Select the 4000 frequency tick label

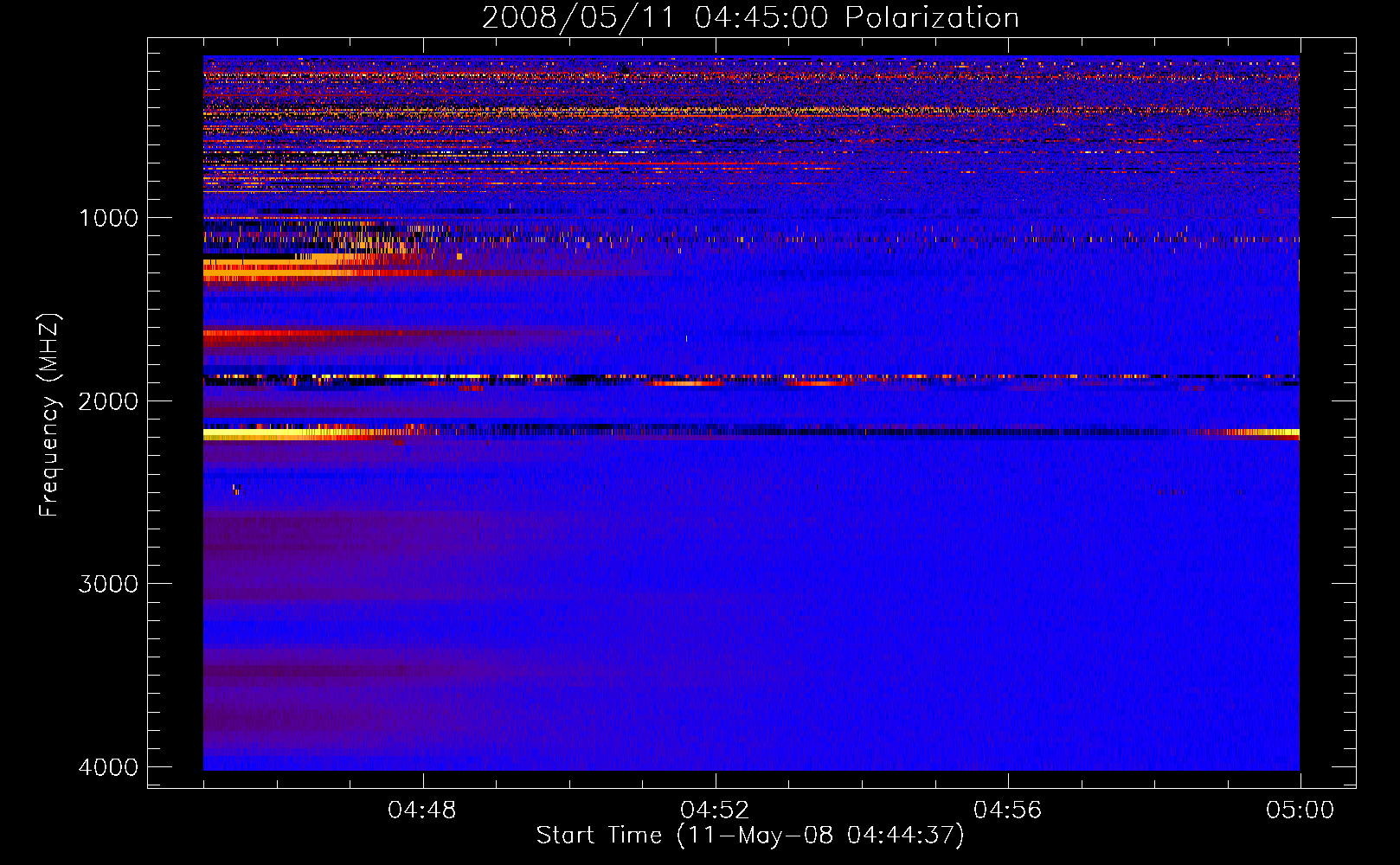tap(108, 767)
